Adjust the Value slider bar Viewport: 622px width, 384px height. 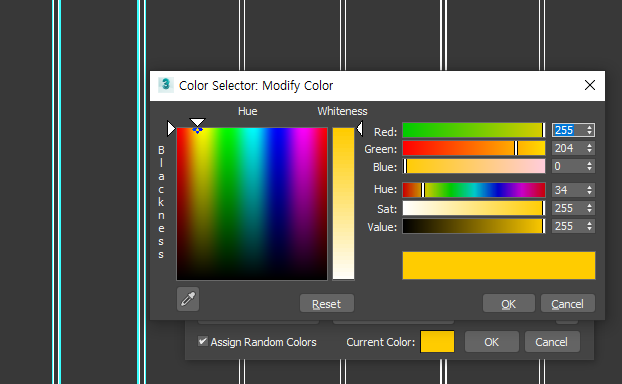pos(474,226)
